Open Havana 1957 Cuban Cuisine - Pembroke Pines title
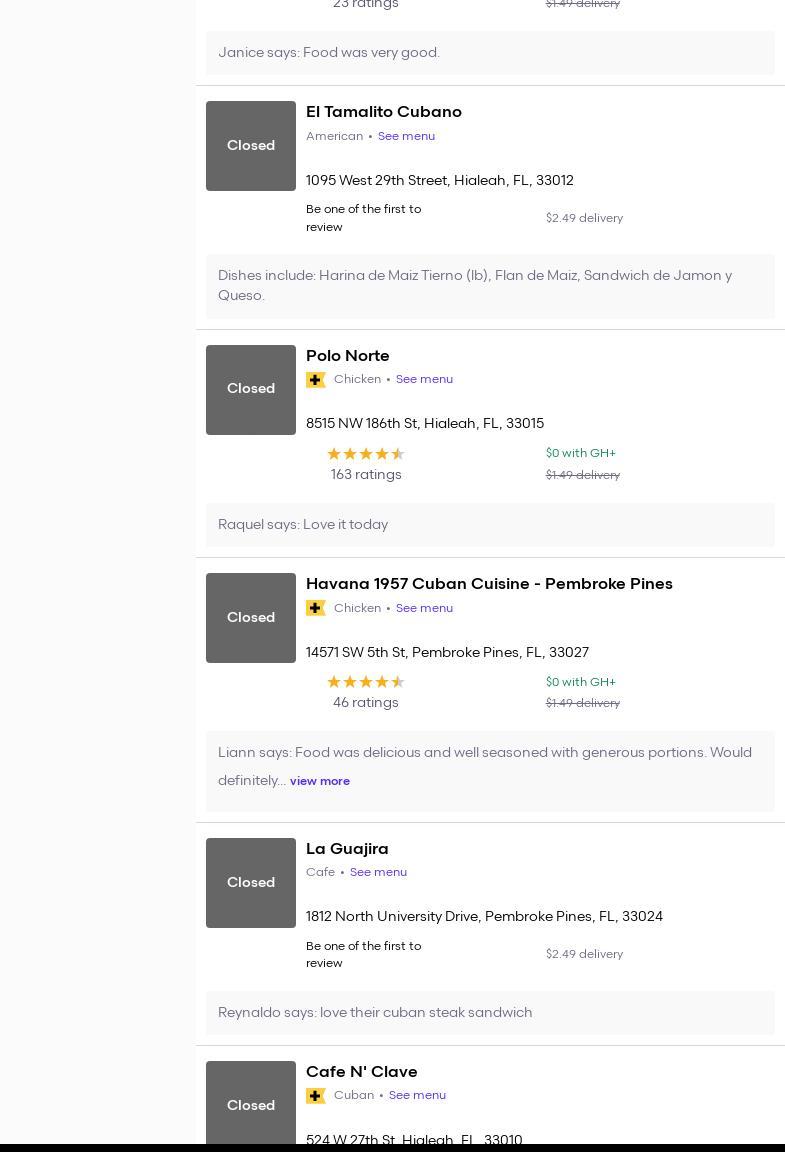The image size is (785, 1152). [489, 584]
